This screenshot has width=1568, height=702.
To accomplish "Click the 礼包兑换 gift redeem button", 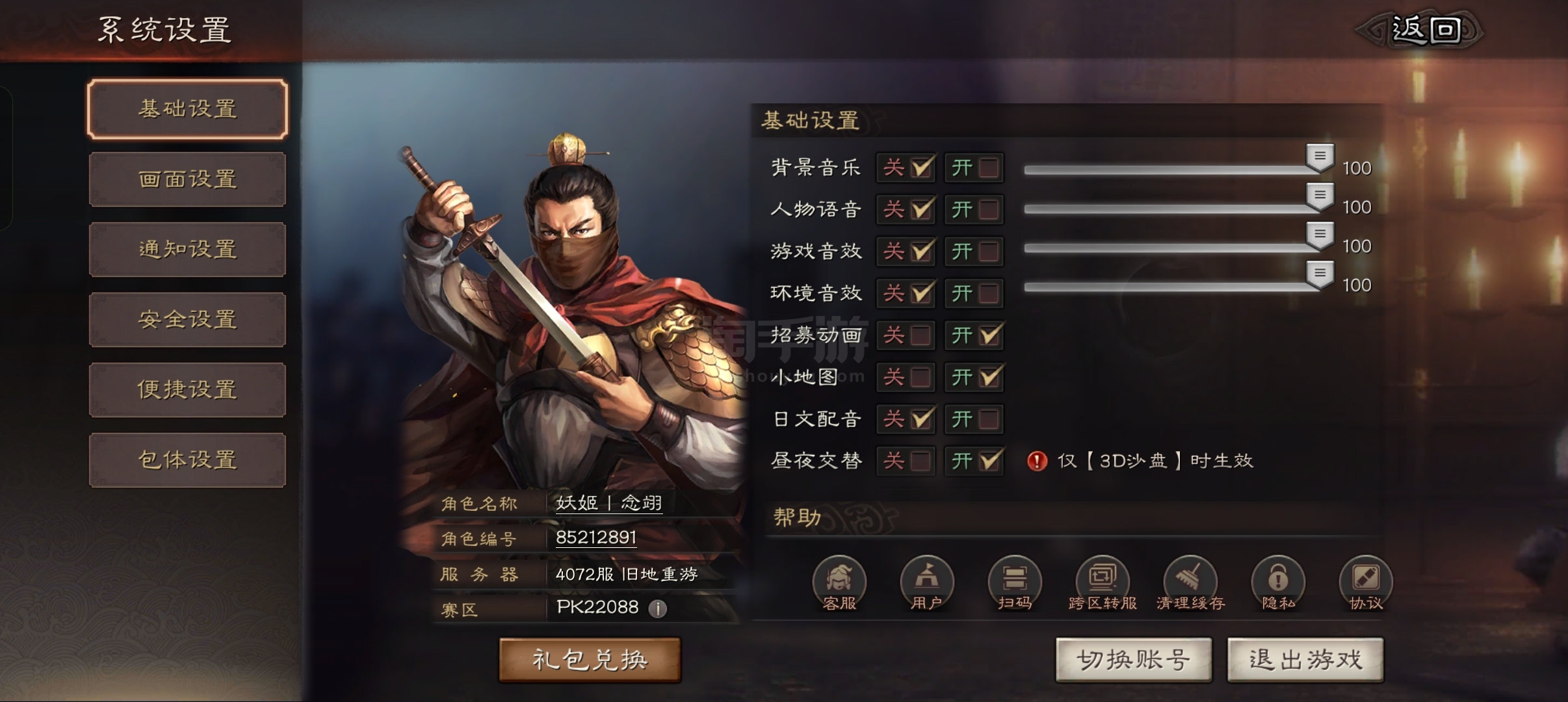I will click(590, 660).
